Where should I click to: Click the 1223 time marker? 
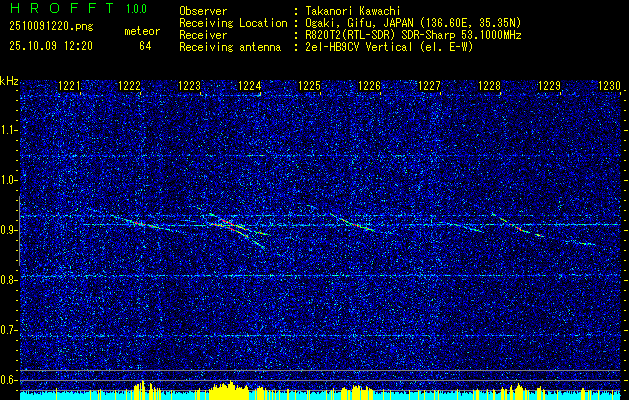(x=190, y=86)
